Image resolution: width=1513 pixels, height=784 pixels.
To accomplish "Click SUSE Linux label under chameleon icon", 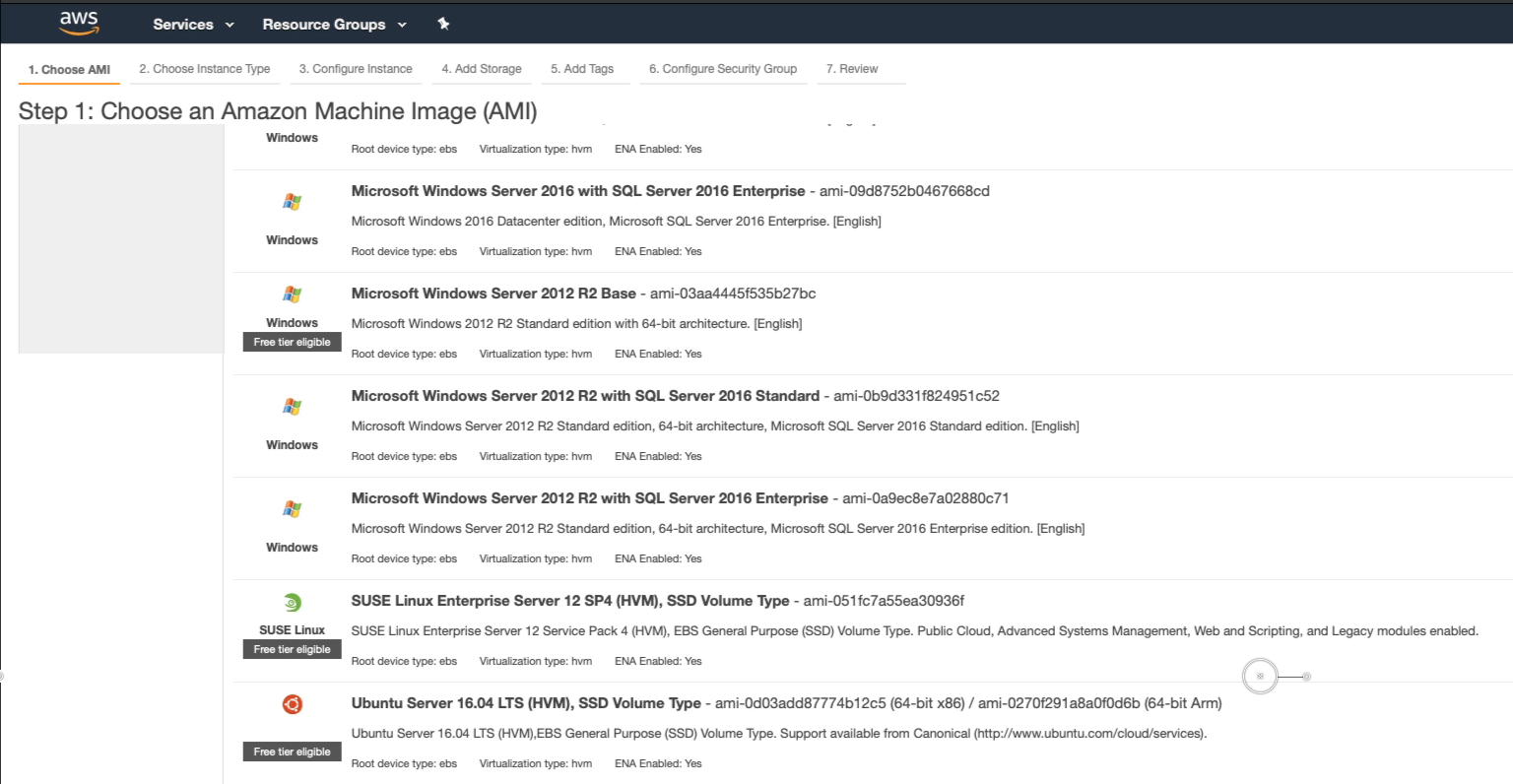I will click(x=292, y=630).
